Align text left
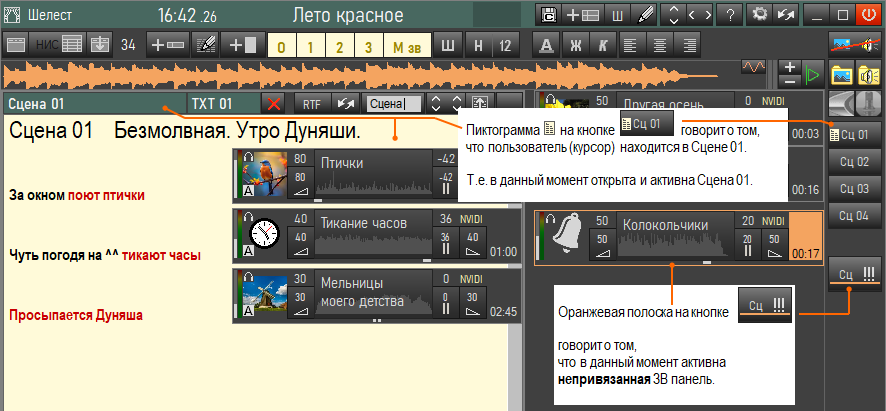The width and height of the screenshot is (886, 411). pos(632,45)
